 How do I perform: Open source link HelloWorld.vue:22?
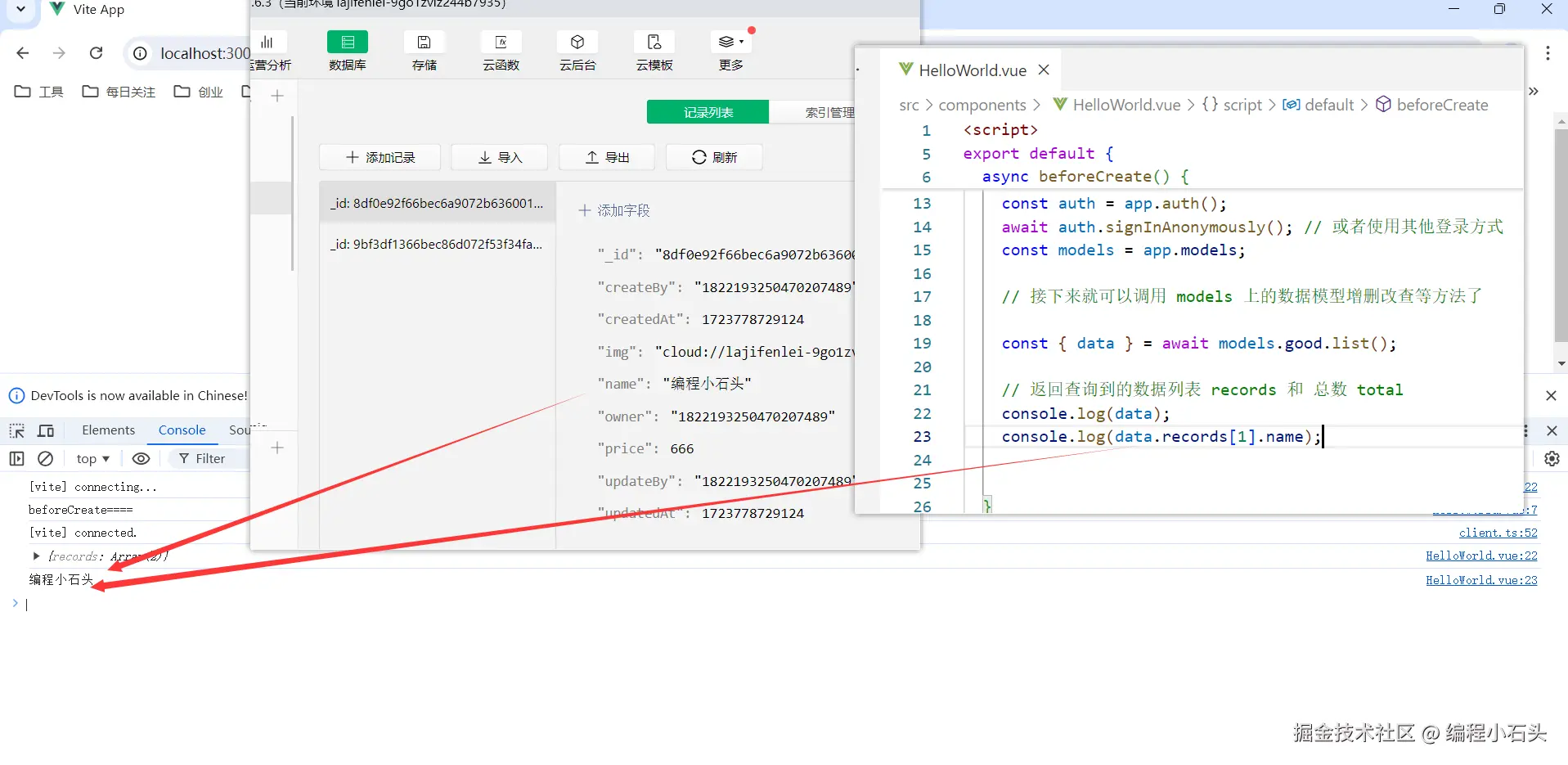(x=1481, y=556)
